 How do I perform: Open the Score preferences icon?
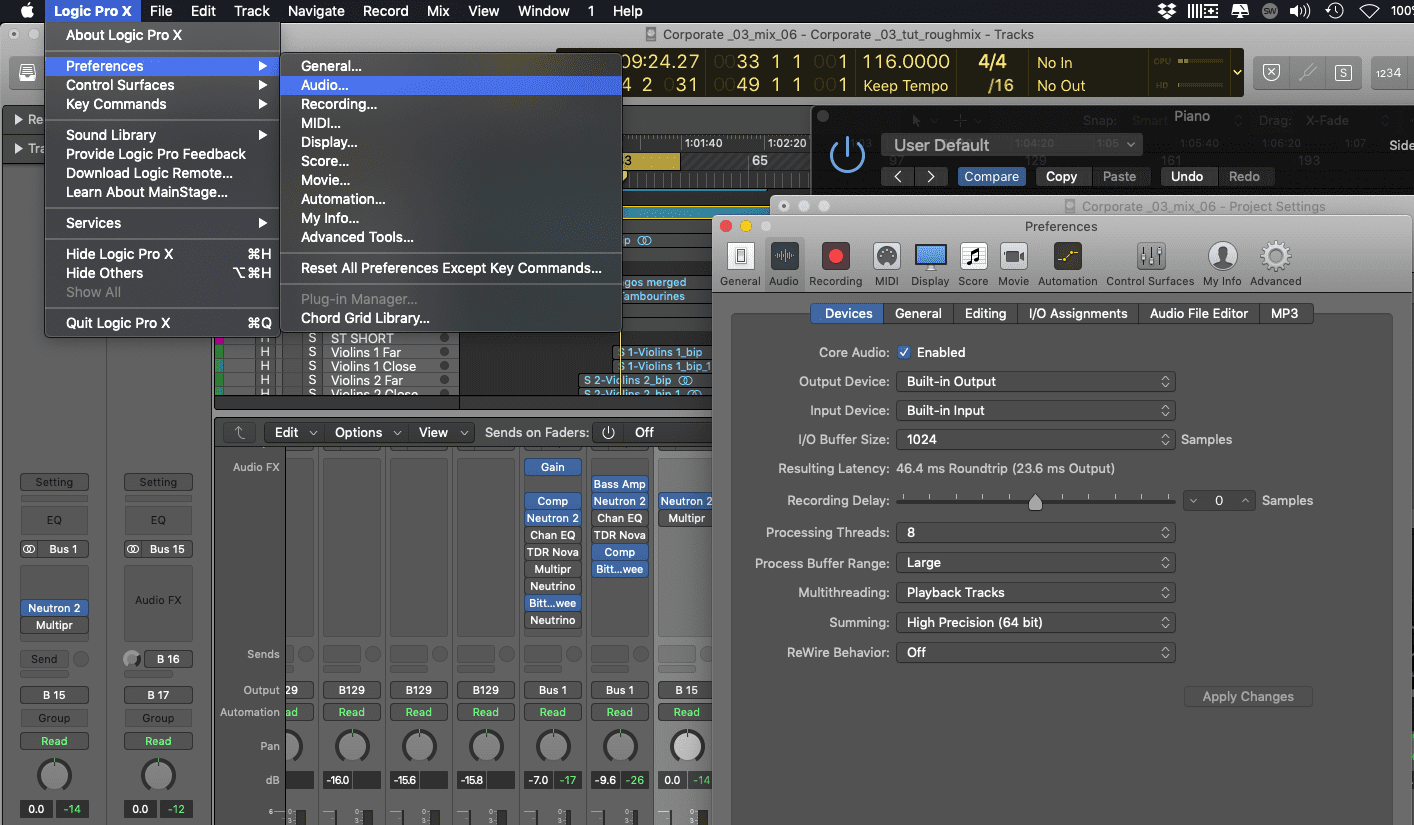coord(973,257)
